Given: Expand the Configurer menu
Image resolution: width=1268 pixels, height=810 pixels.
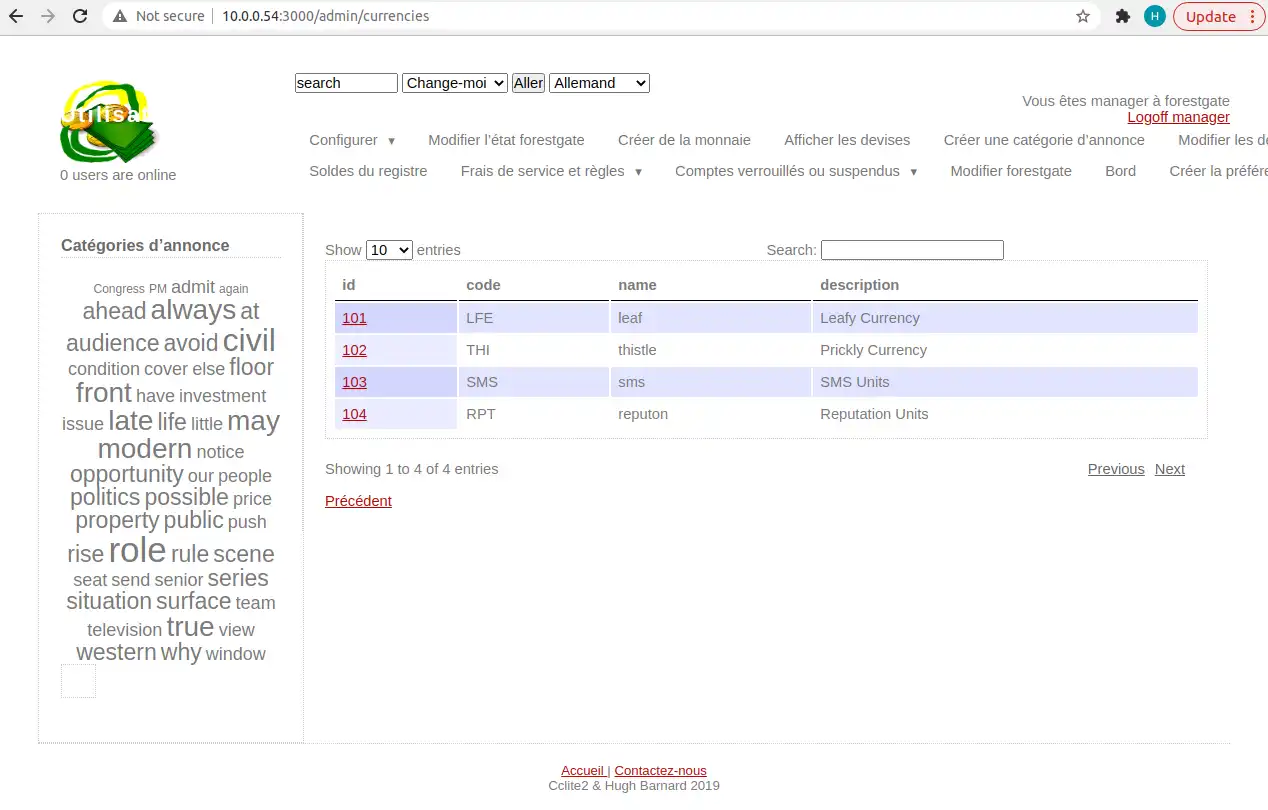Looking at the screenshot, I should click(x=352, y=140).
